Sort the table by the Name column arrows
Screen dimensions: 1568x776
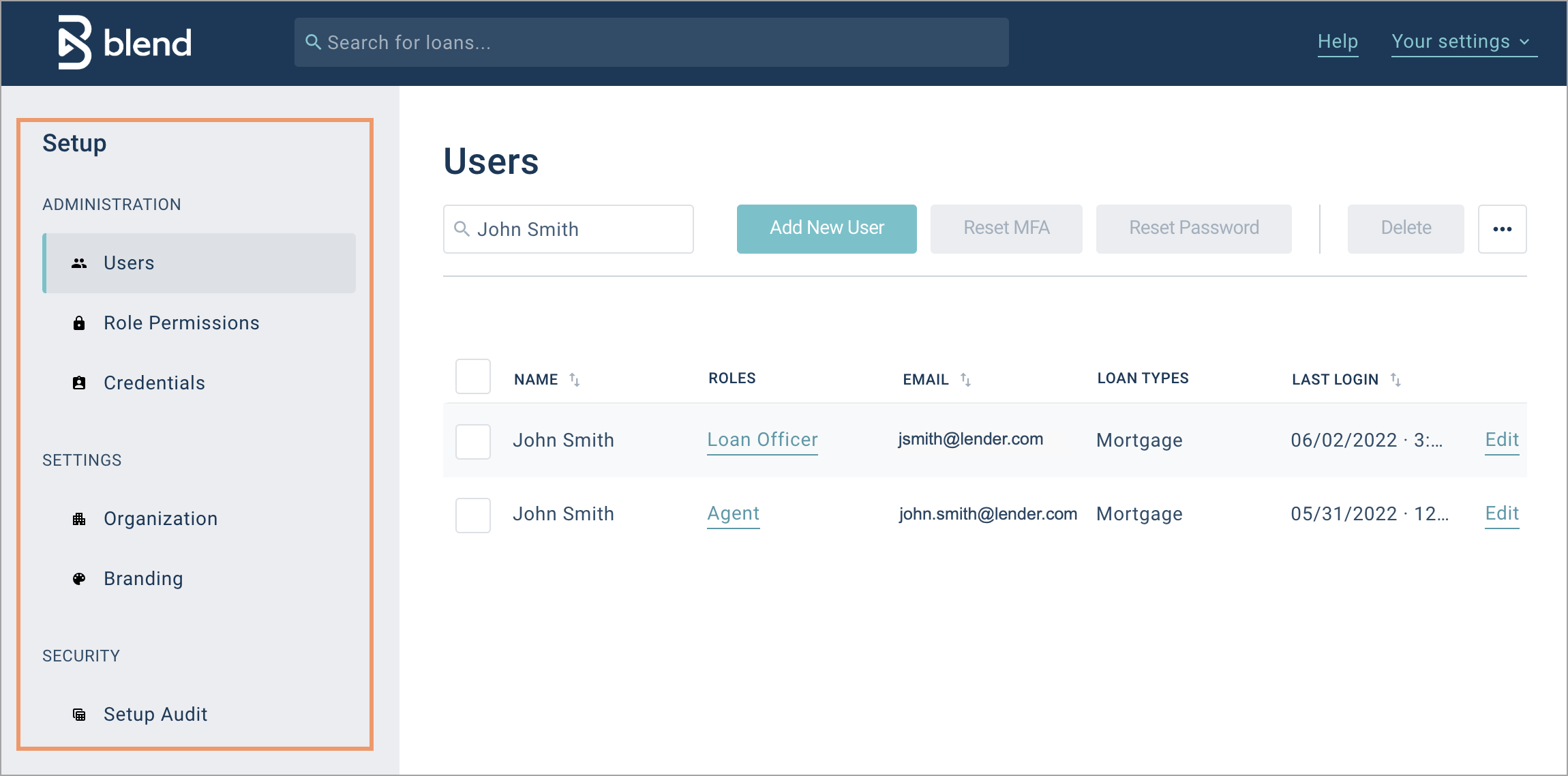coord(575,379)
